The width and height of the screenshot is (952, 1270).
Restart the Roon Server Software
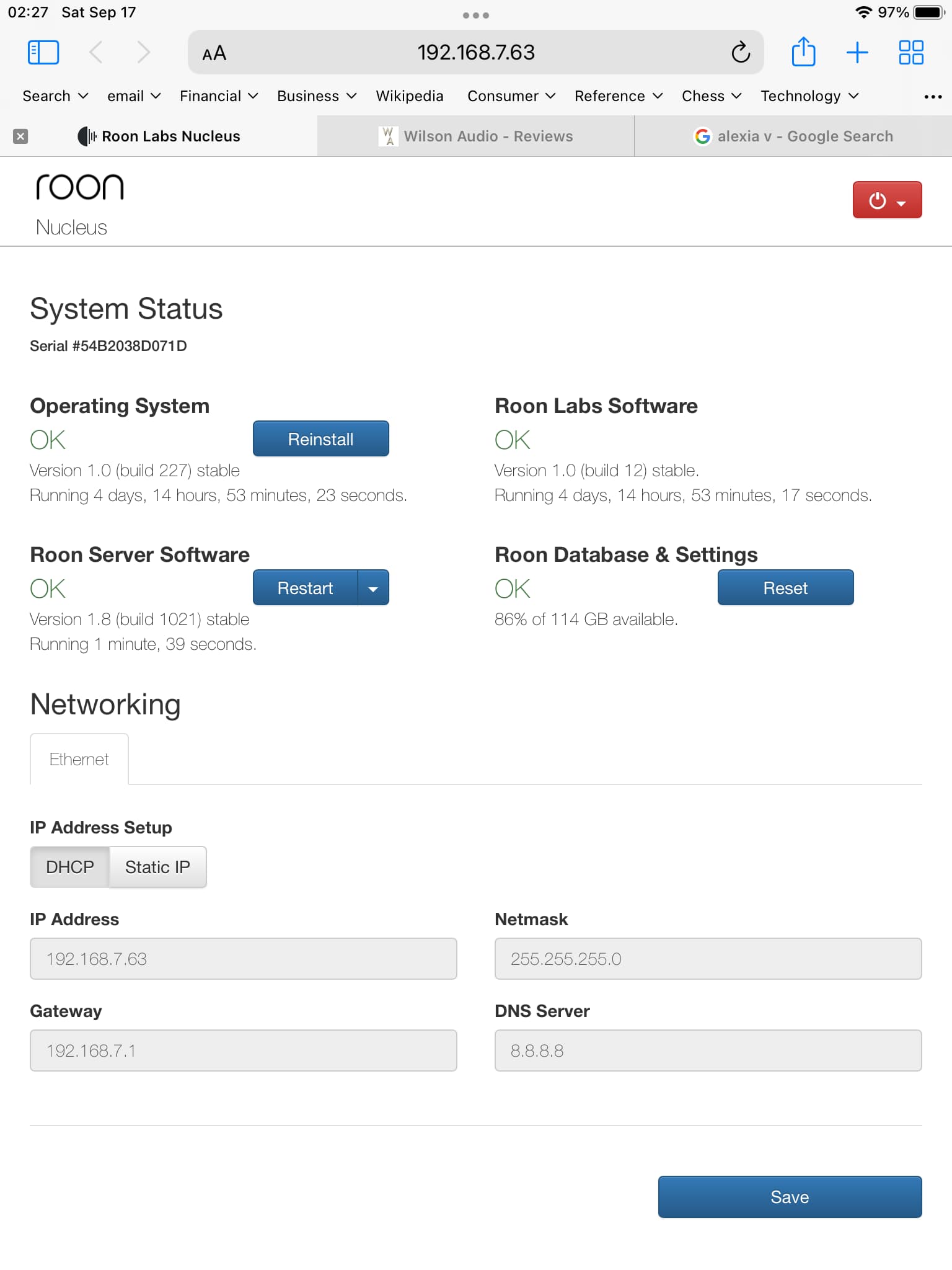tap(305, 588)
